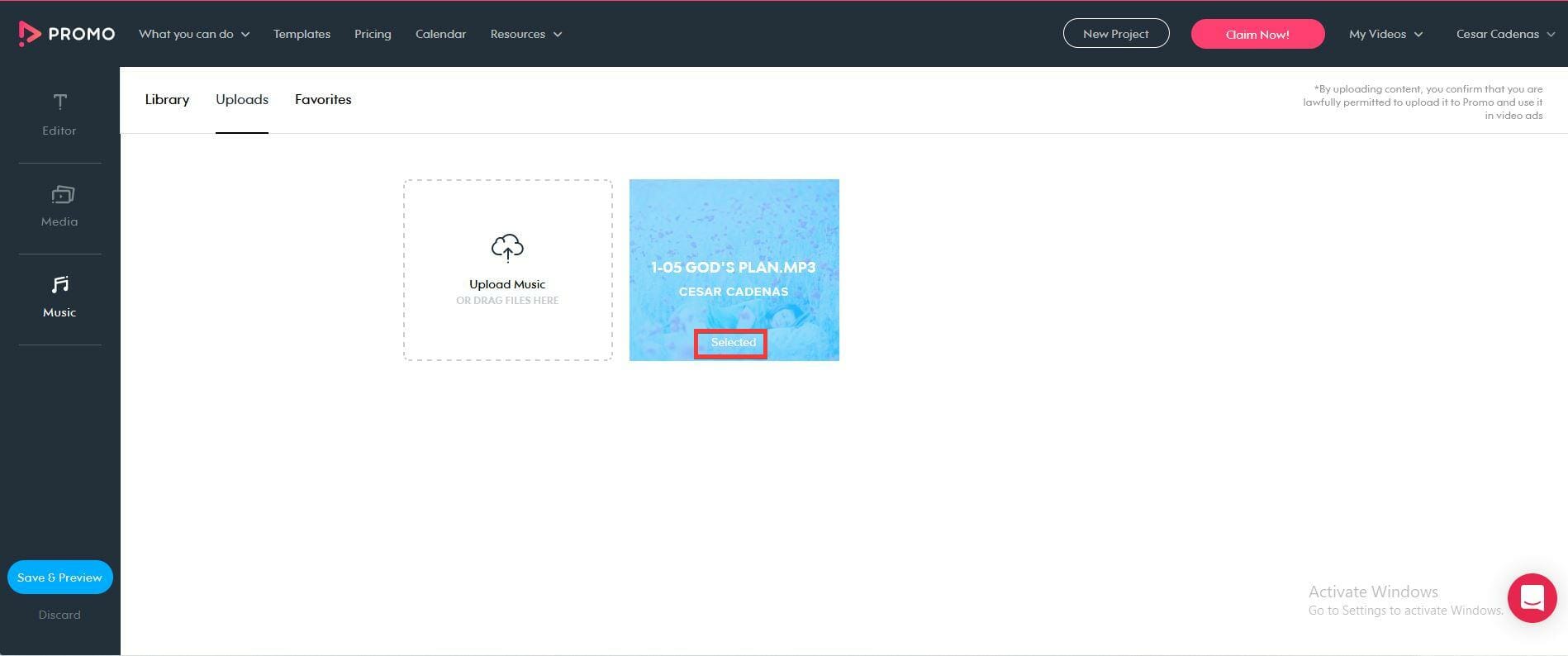Switch to the Favorites tab

coord(323,99)
